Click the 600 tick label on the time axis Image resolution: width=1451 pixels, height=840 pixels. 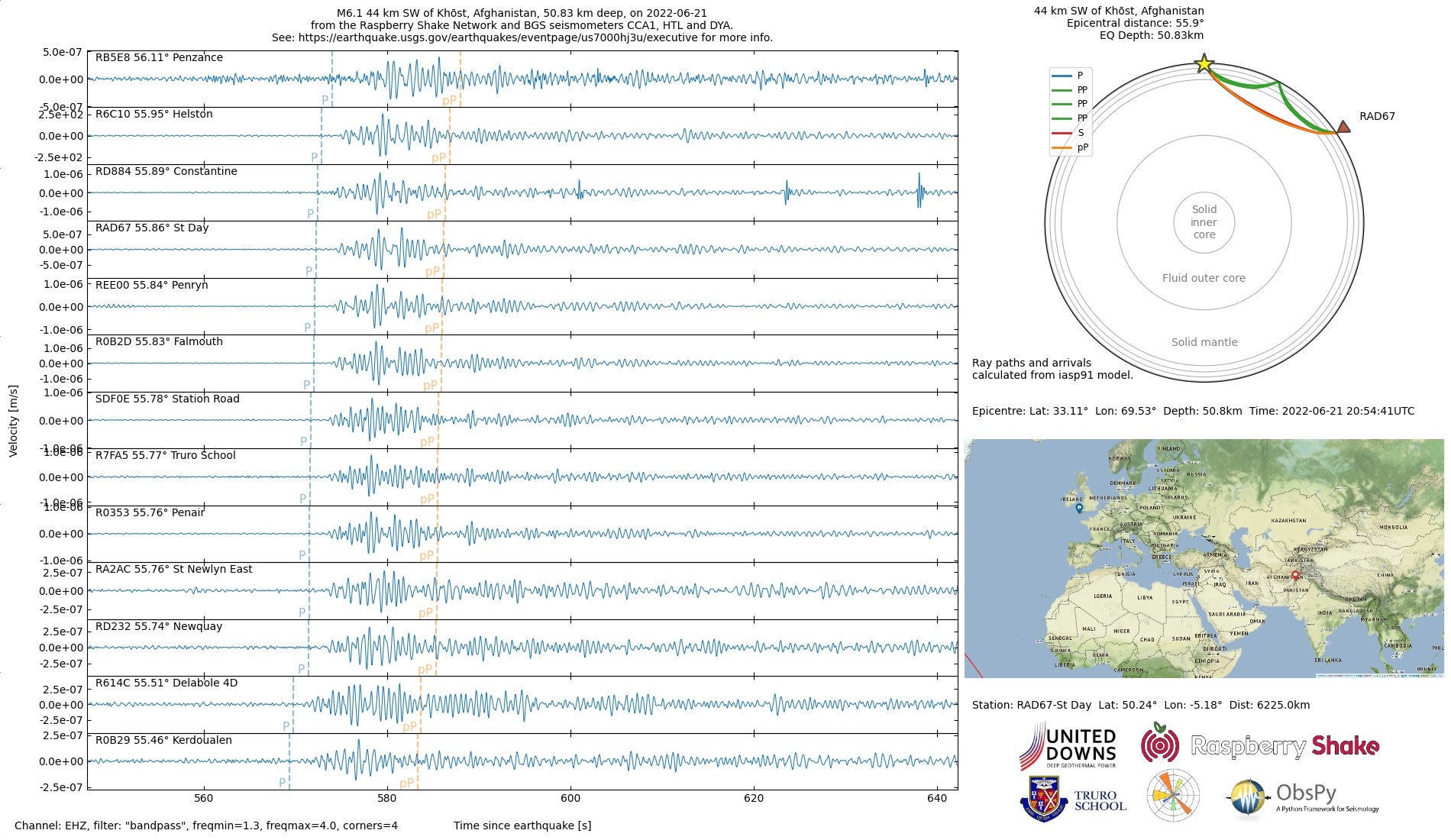(570, 799)
